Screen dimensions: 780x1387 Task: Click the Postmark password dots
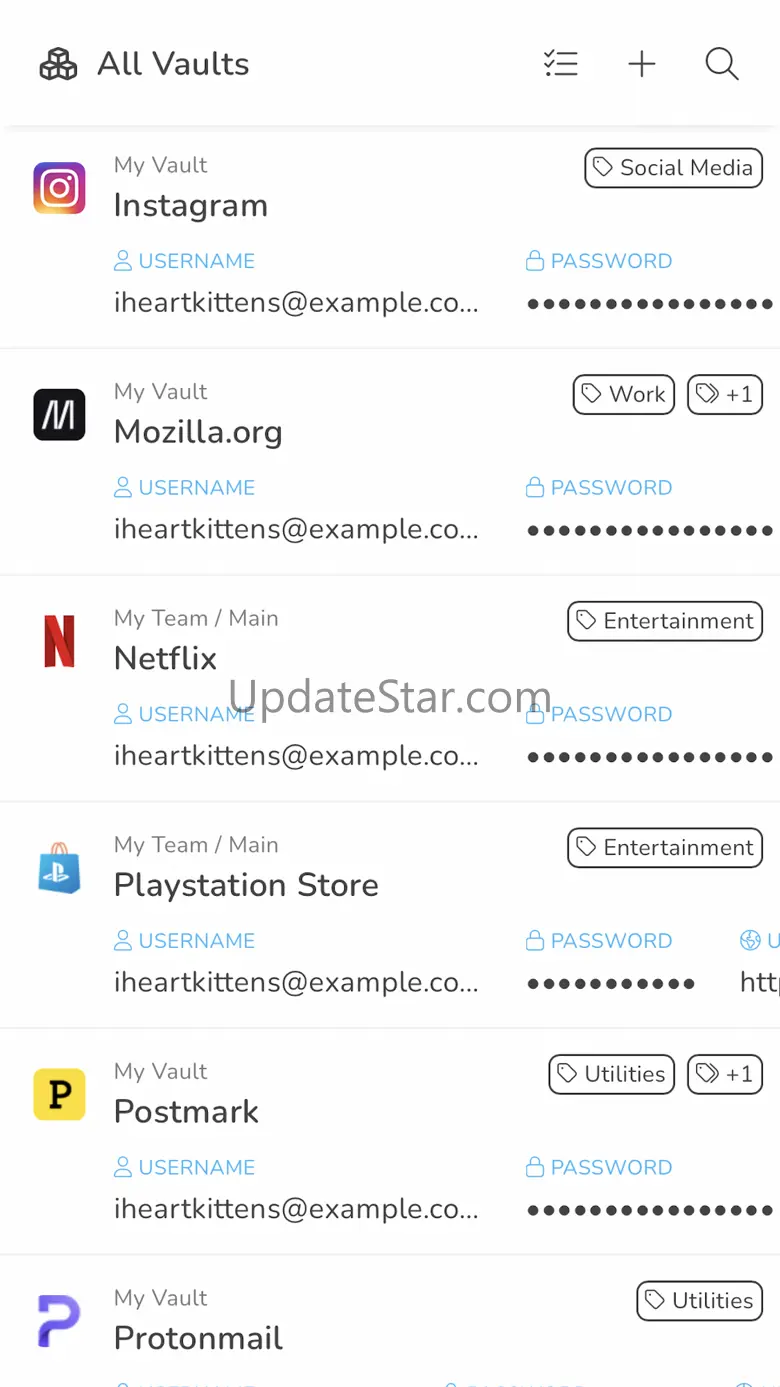tap(650, 1210)
